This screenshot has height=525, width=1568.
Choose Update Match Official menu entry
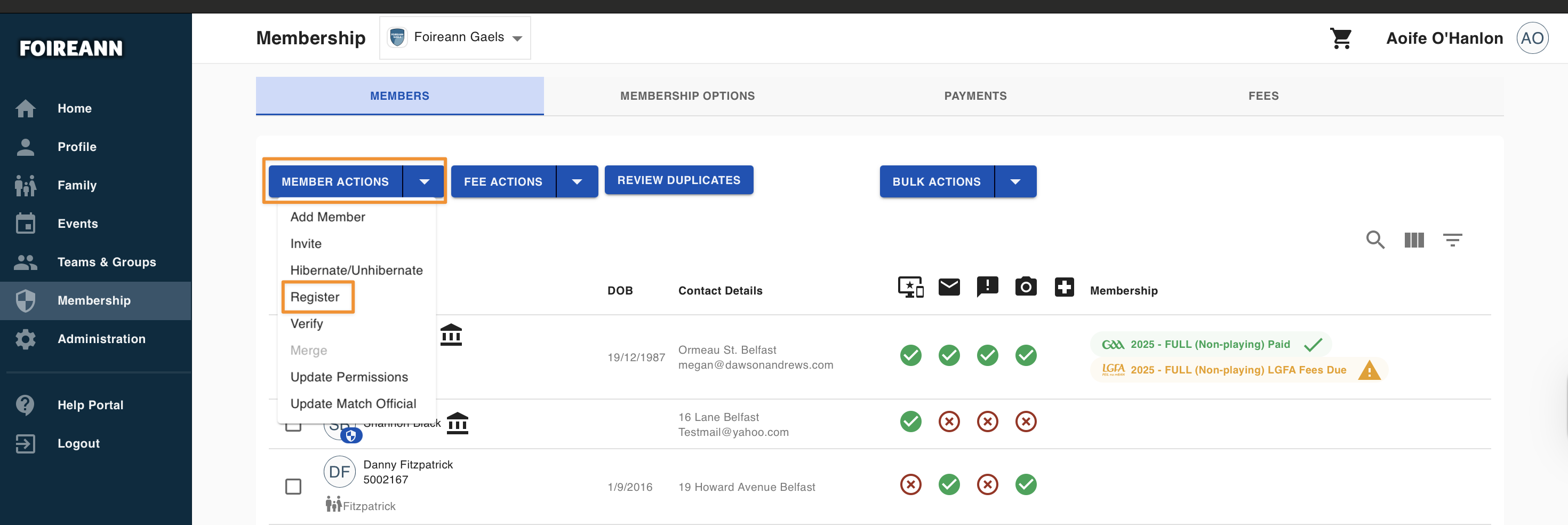click(x=357, y=404)
